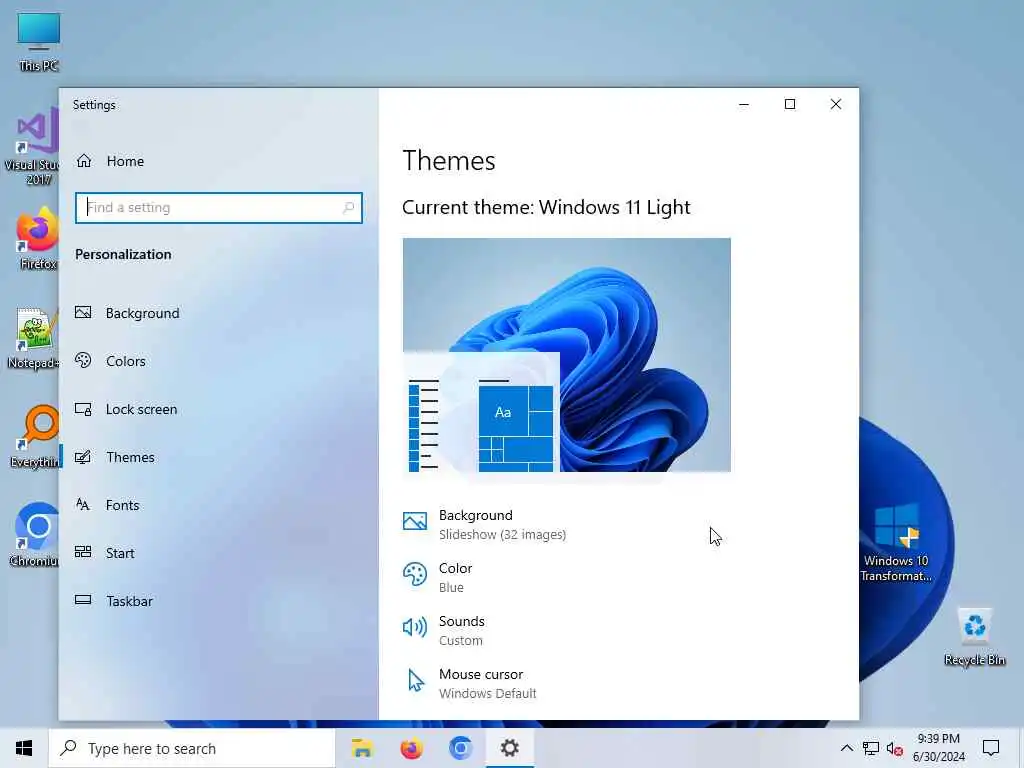
Task: Select the Chromium desktop shortcut
Action: tap(35, 534)
